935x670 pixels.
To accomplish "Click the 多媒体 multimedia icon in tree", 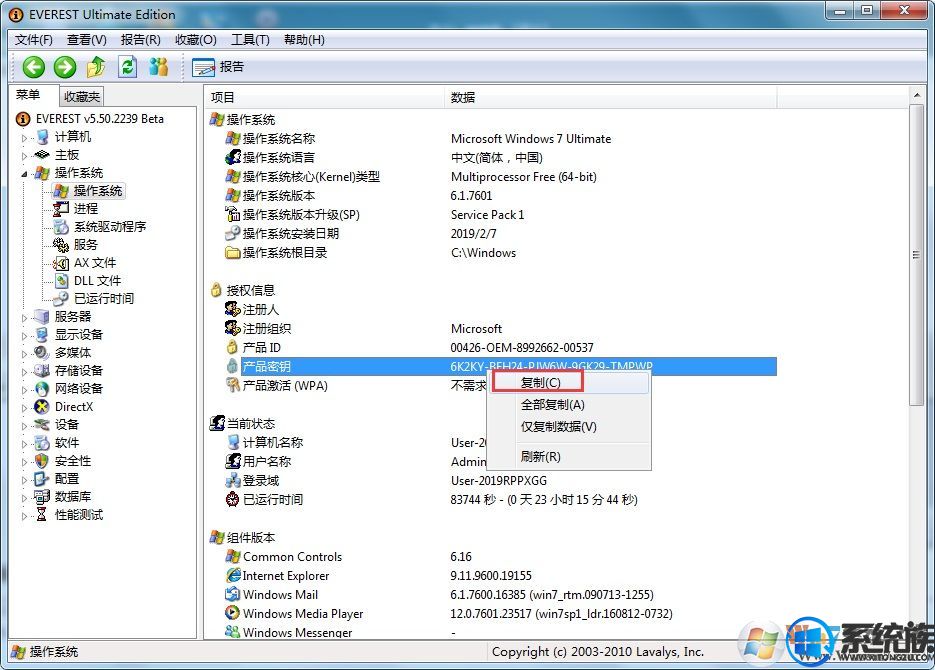I will point(42,352).
